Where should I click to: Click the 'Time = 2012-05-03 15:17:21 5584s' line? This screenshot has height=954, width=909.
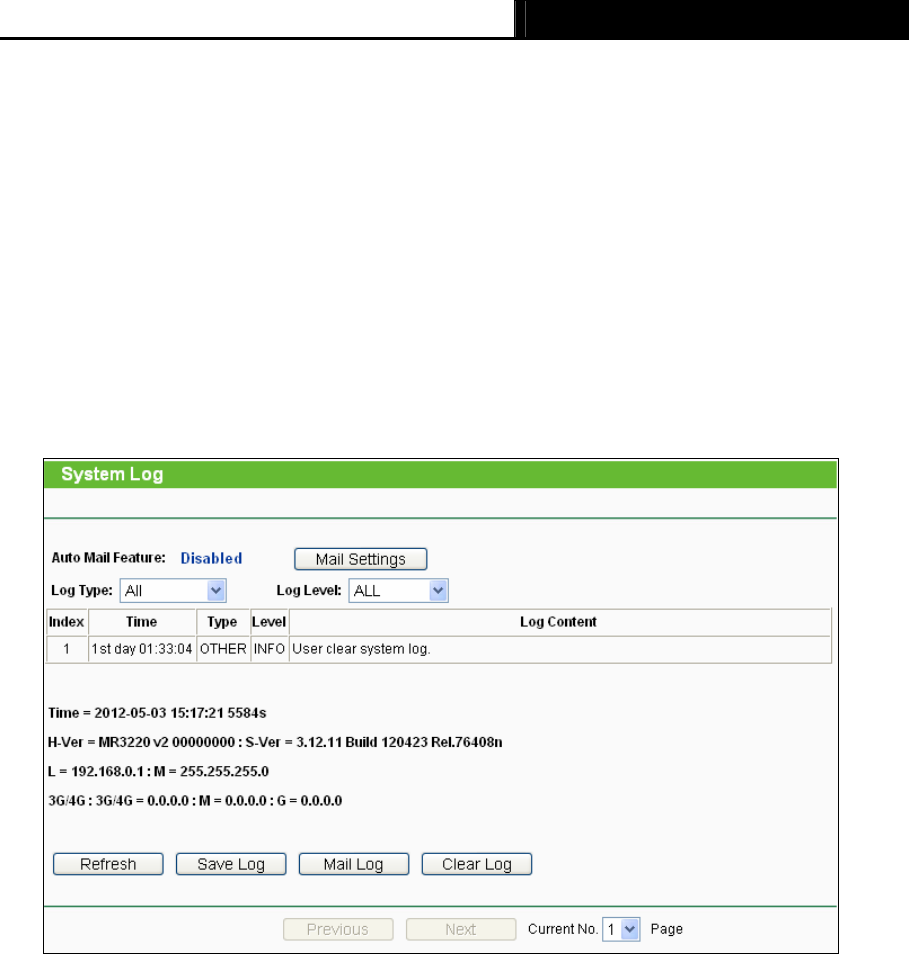[x=157, y=713]
